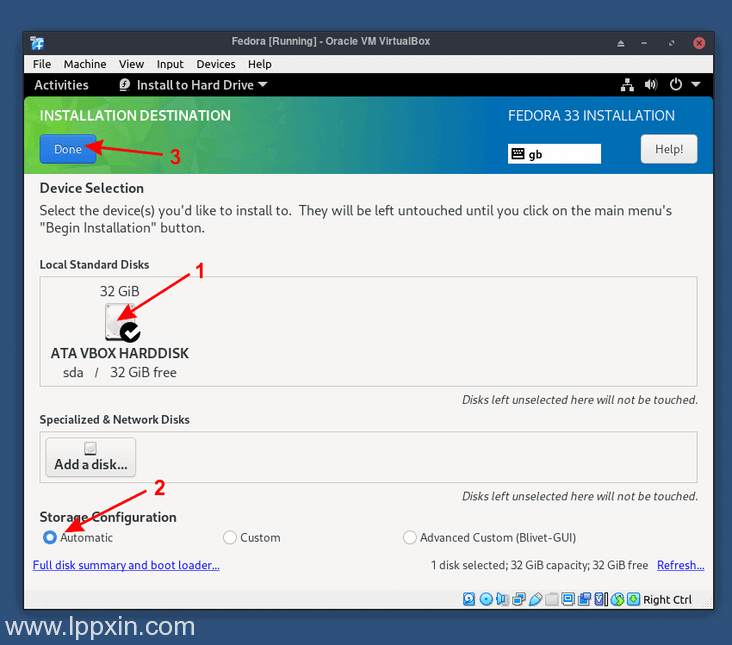Click the USB devices status icon
Viewport: 732px width, 645px height.
pos(535,599)
